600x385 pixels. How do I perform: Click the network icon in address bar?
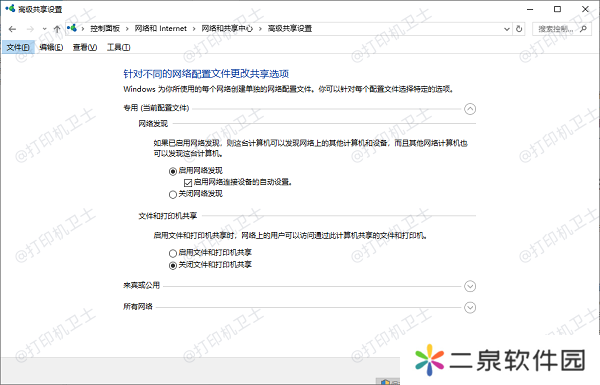tap(72, 28)
